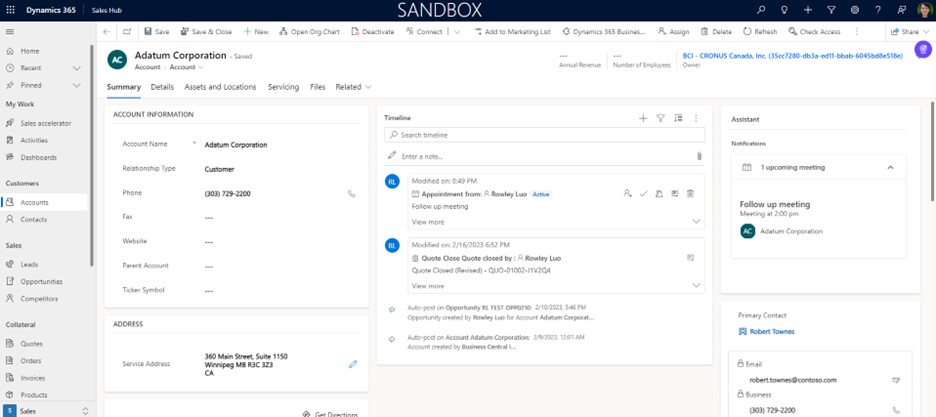936x417 pixels.
Task: Switch to the Servicing tab
Action: click(284, 87)
